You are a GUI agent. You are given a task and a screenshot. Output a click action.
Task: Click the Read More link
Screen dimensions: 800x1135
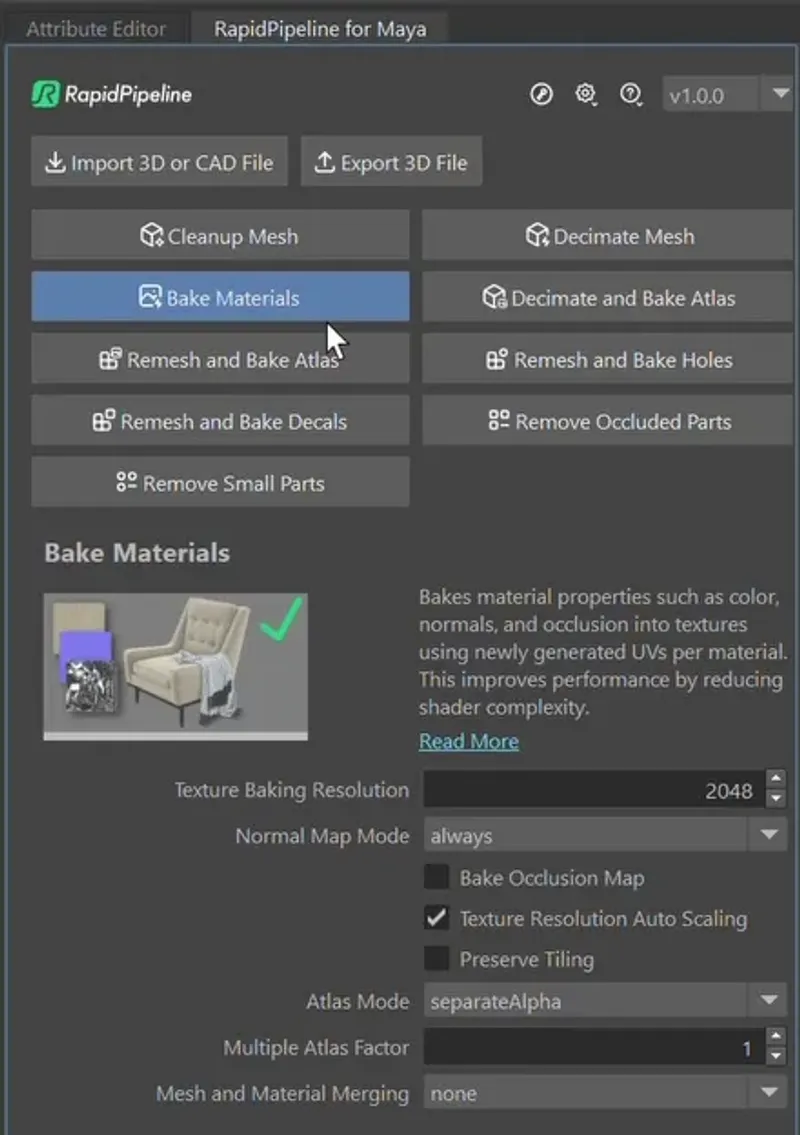(468, 741)
